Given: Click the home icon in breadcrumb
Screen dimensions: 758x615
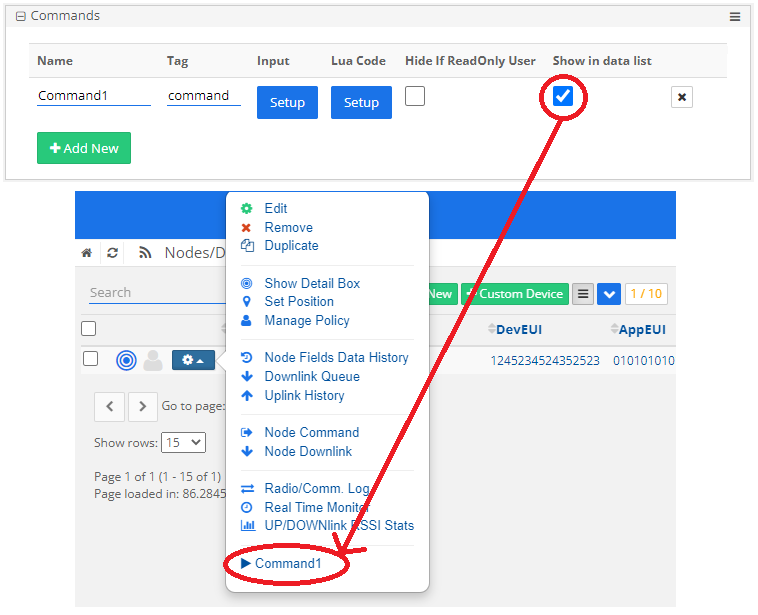Looking at the screenshot, I should point(87,253).
